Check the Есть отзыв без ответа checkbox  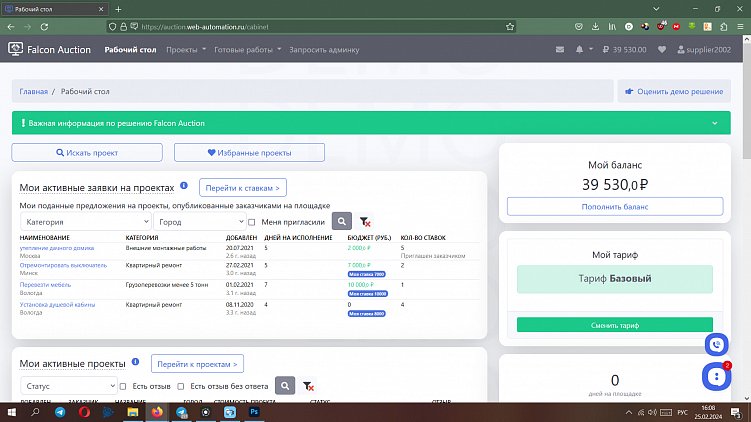coord(181,386)
